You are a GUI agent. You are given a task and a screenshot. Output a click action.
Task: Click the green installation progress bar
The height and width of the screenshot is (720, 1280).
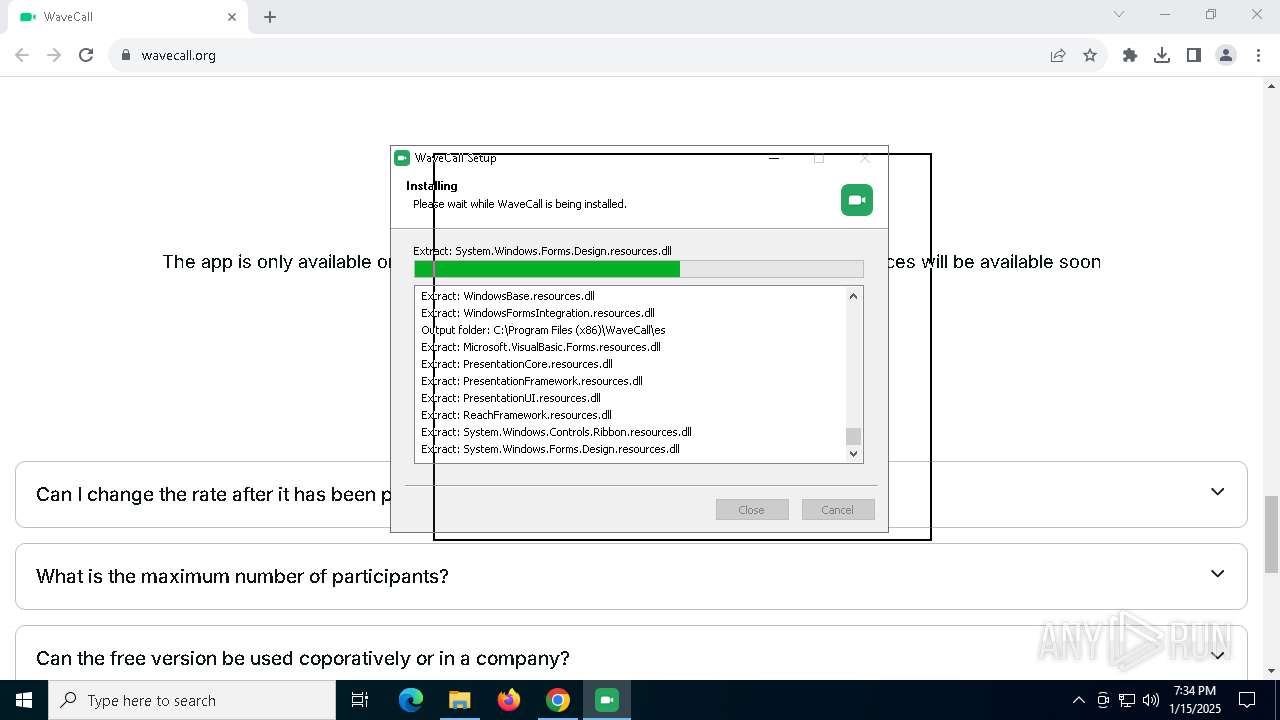(x=638, y=269)
